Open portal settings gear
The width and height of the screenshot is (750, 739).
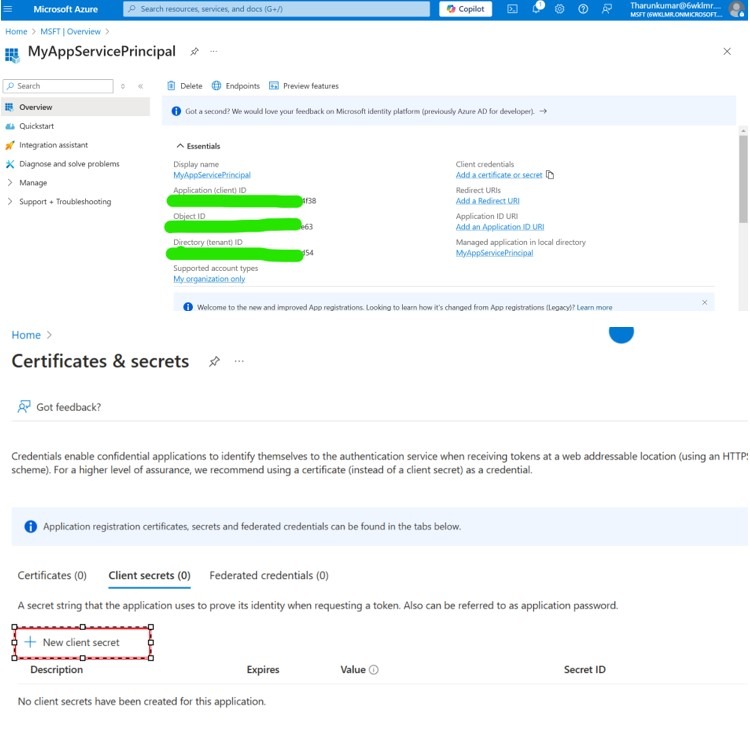559,9
